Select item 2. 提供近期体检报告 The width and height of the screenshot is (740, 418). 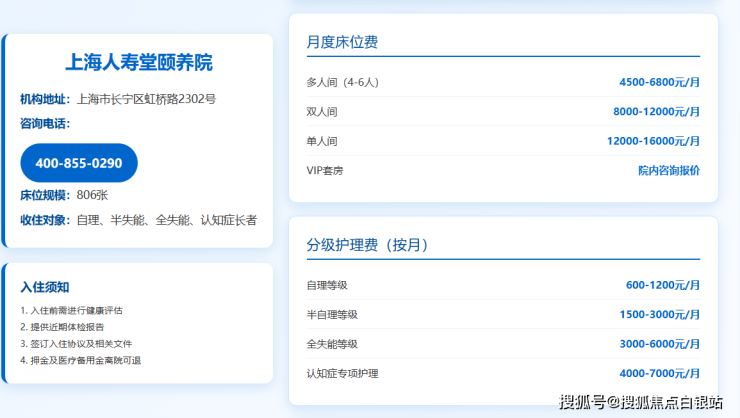62,327
